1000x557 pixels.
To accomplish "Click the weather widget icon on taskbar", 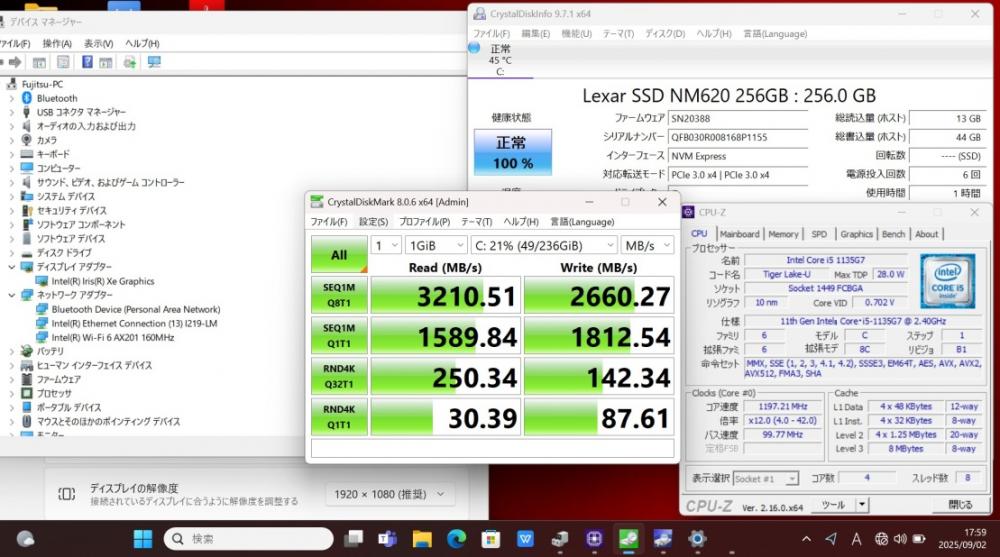I will 26,539.
